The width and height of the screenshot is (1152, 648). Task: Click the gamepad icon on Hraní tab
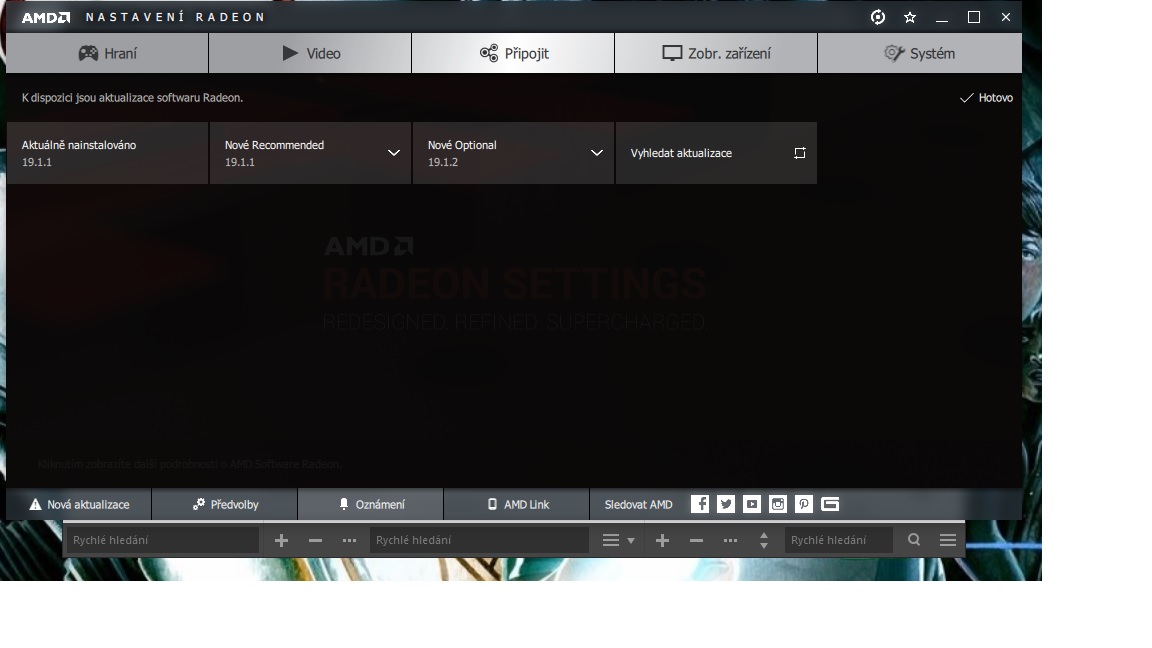click(x=88, y=53)
